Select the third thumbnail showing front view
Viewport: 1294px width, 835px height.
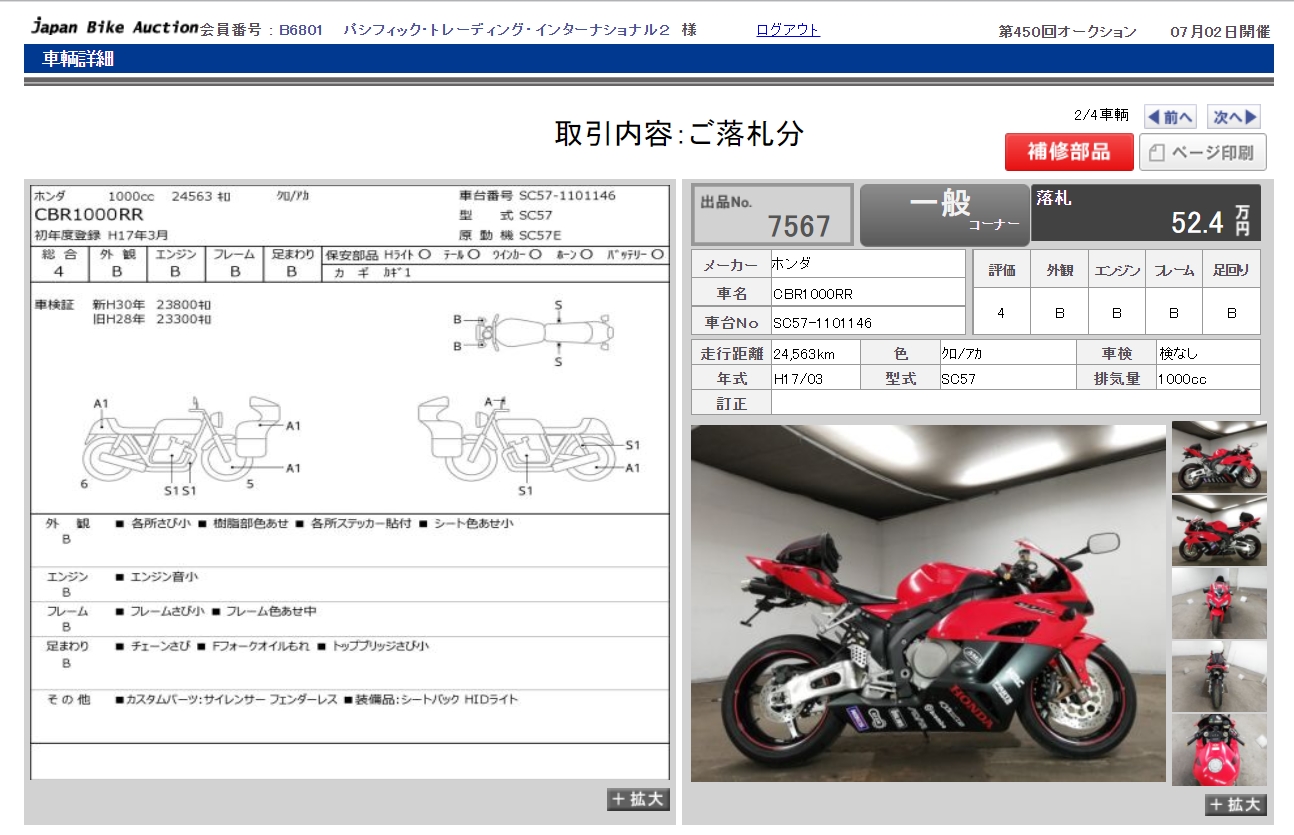pyautogui.click(x=1219, y=603)
